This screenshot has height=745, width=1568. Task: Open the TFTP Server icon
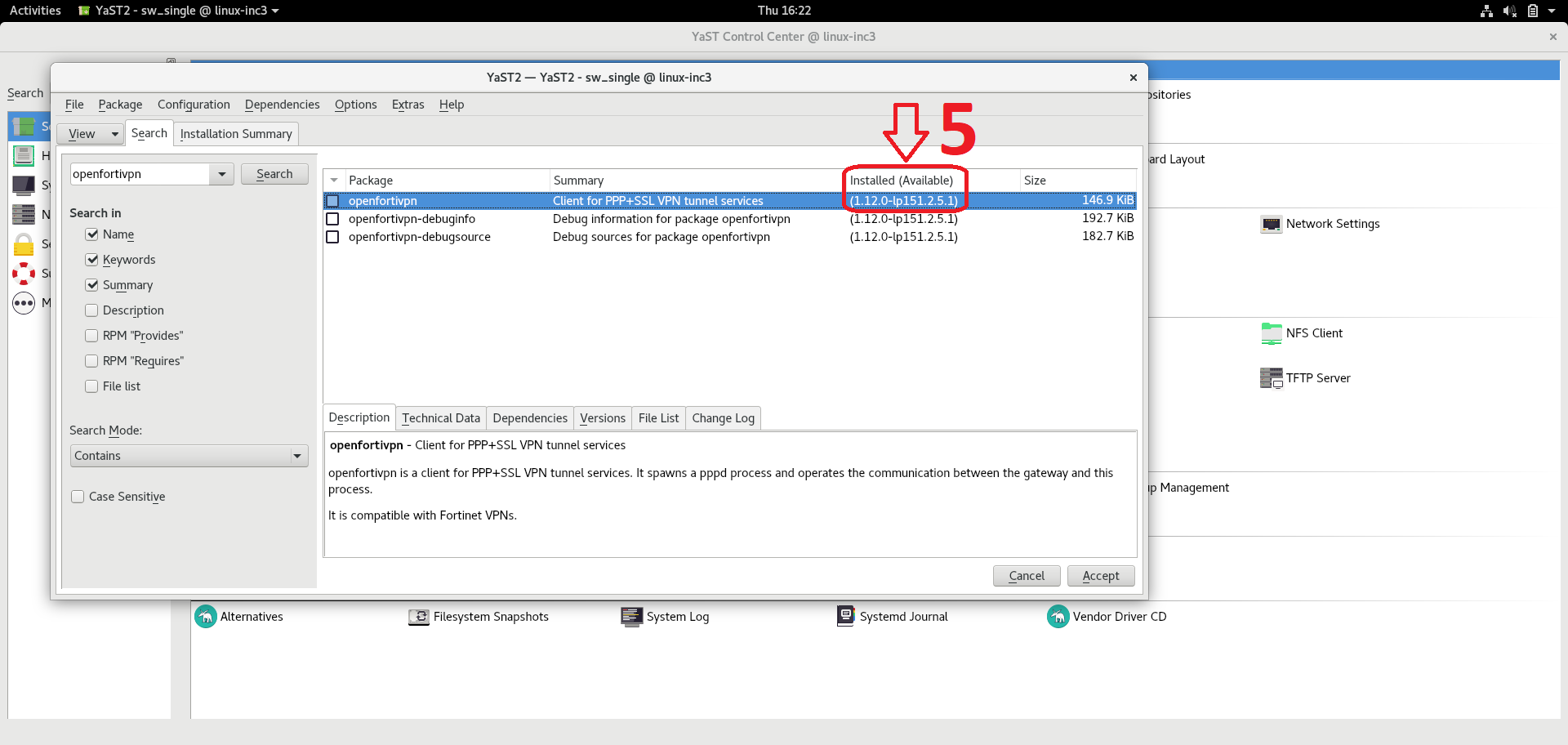click(x=1271, y=378)
